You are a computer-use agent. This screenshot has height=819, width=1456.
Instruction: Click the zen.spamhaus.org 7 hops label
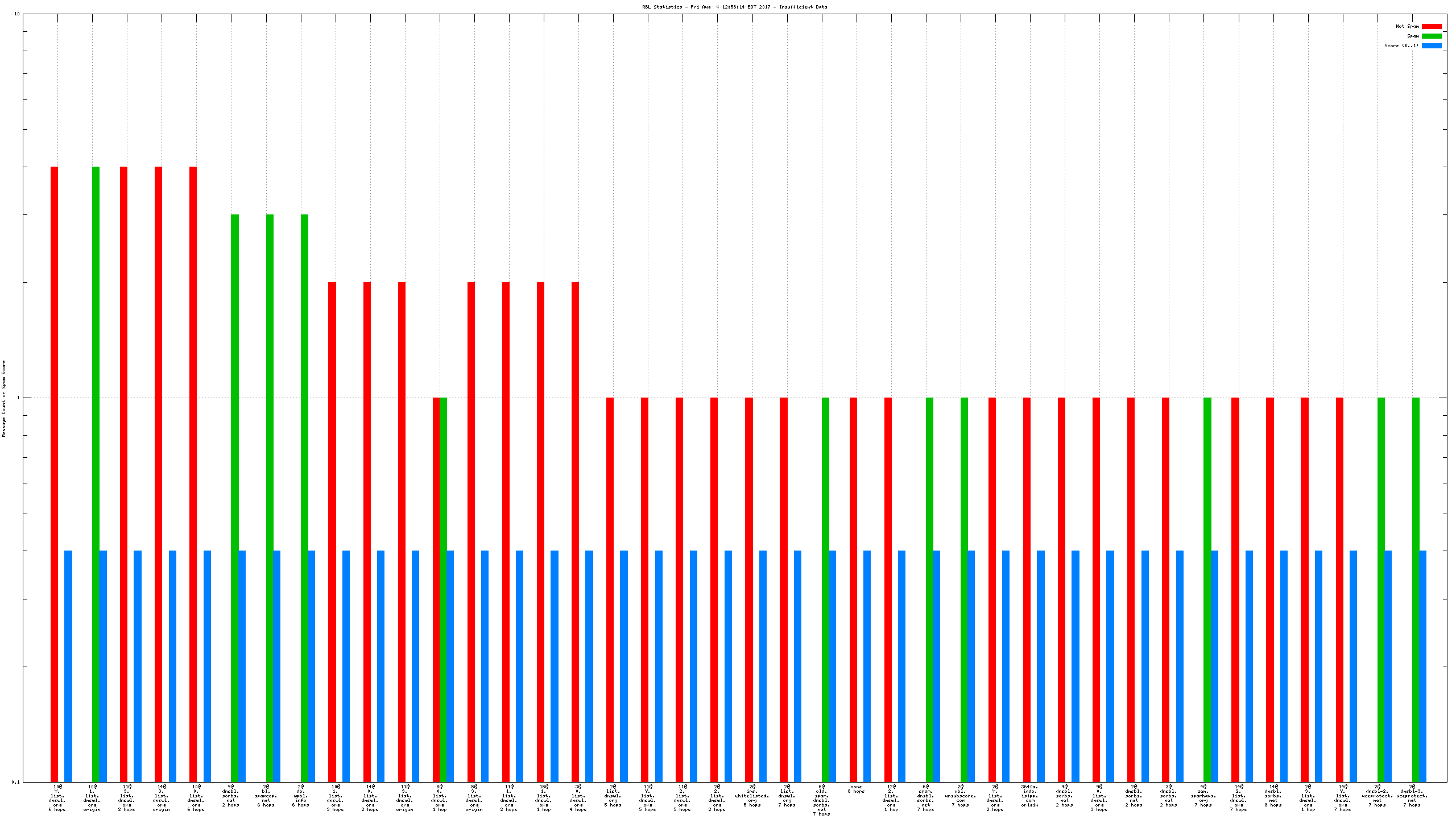coord(1203,796)
